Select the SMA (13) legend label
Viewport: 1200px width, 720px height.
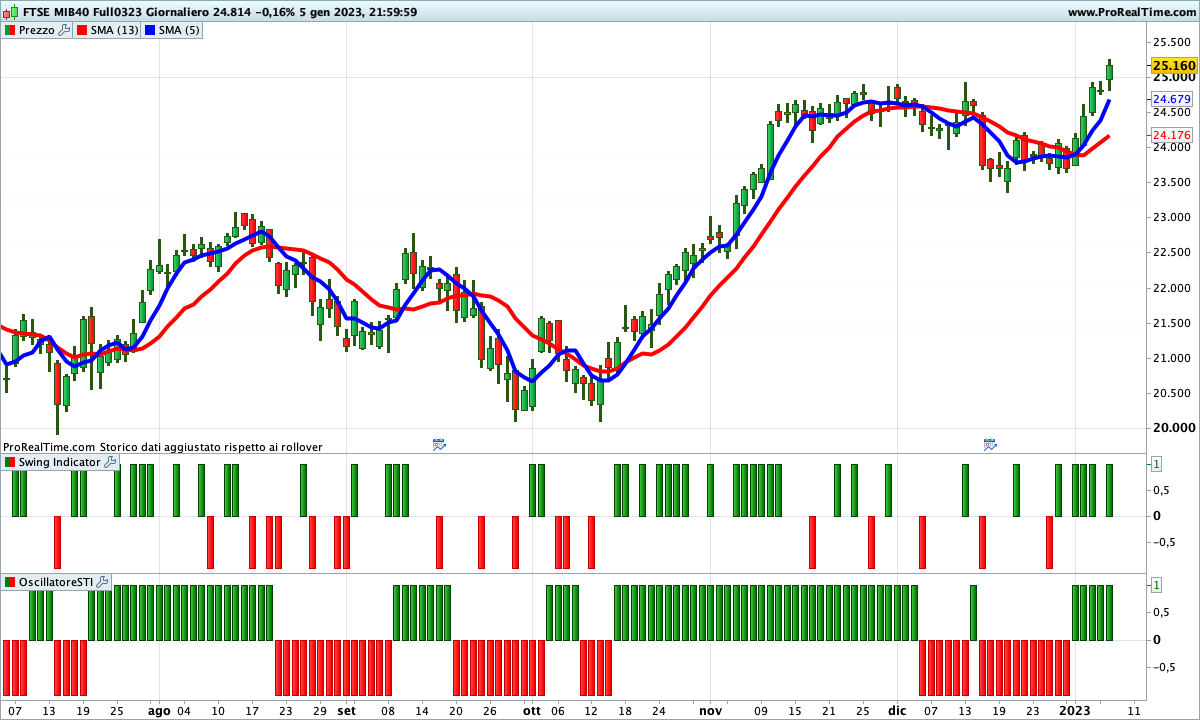pos(116,30)
